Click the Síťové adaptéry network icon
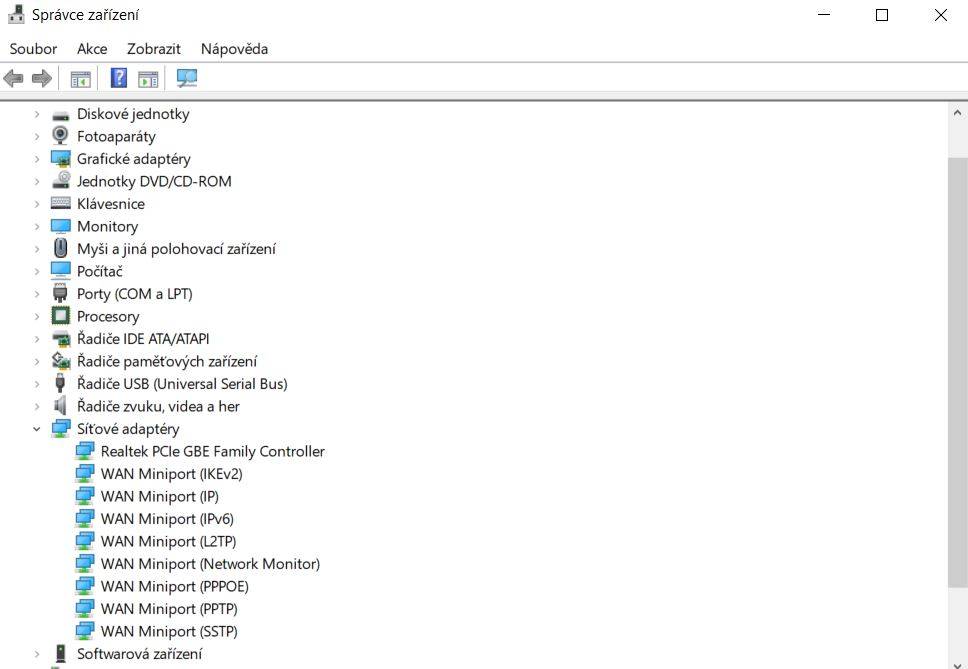The height and width of the screenshot is (669, 968). [60, 428]
